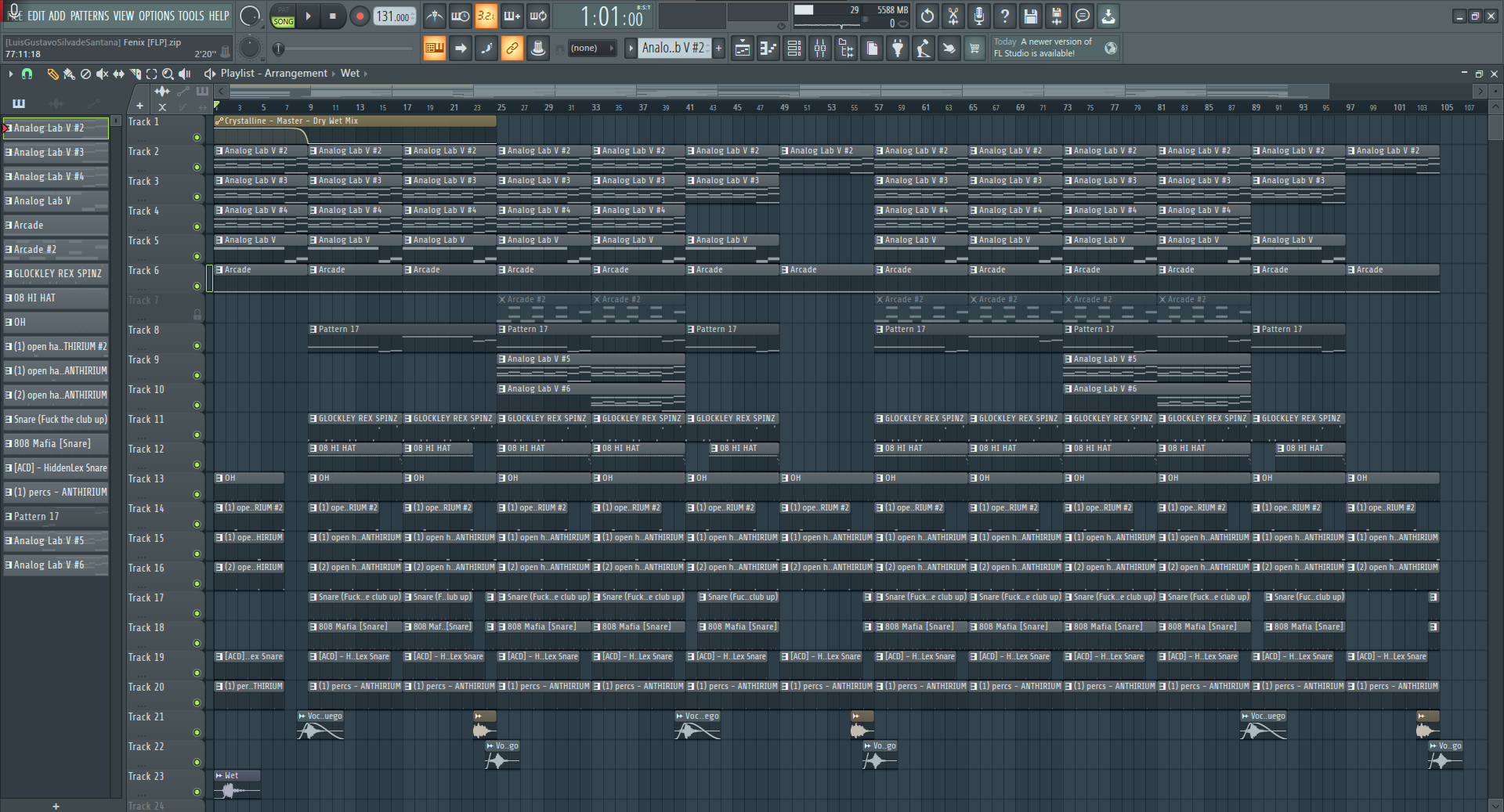Select the Delete tool in Playlist
The image size is (1504, 812).
pos(85,74)
